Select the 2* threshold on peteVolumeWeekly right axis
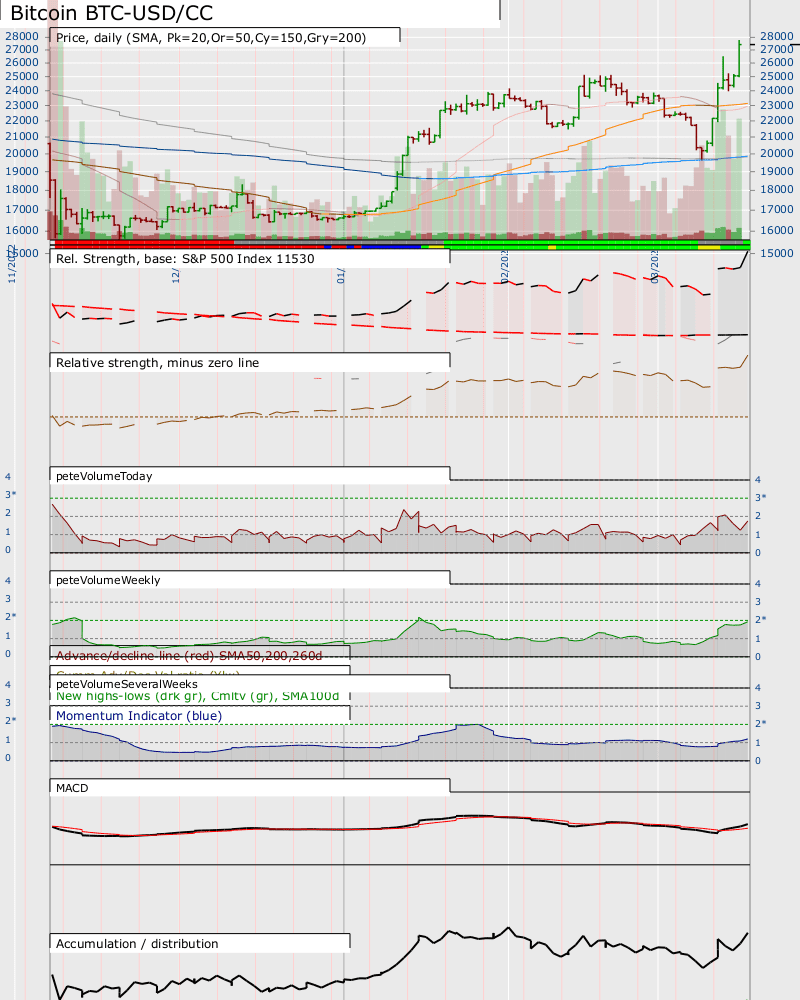 tap(760, 619)
